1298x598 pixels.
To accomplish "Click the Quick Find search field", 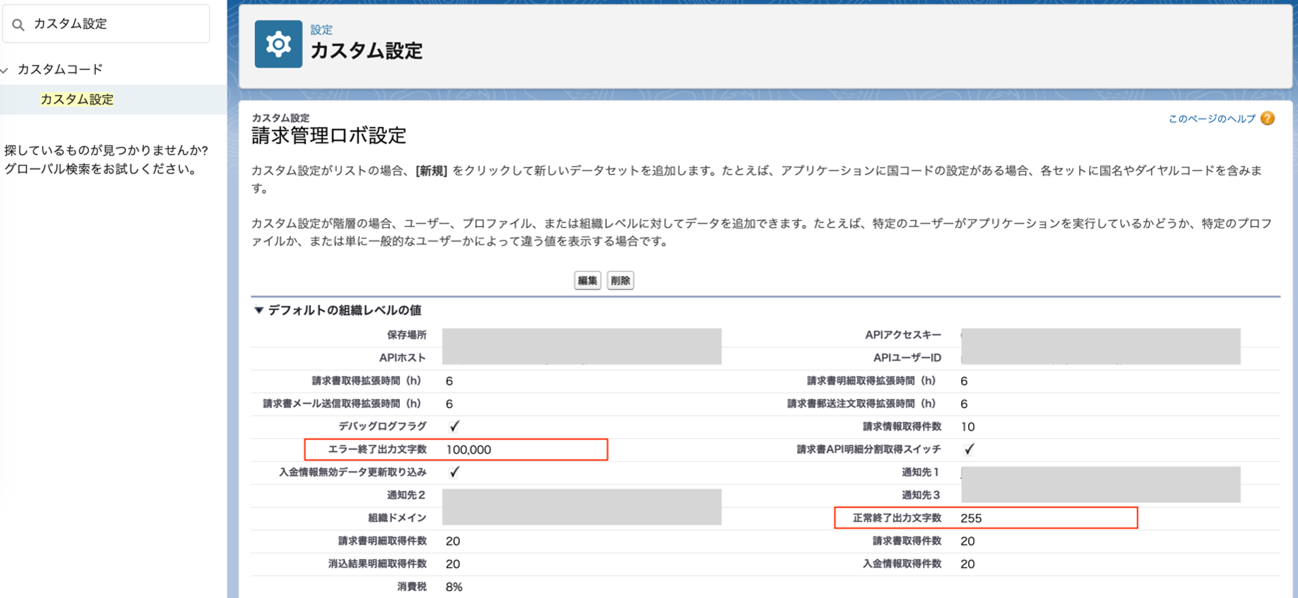I will point(115,24).
